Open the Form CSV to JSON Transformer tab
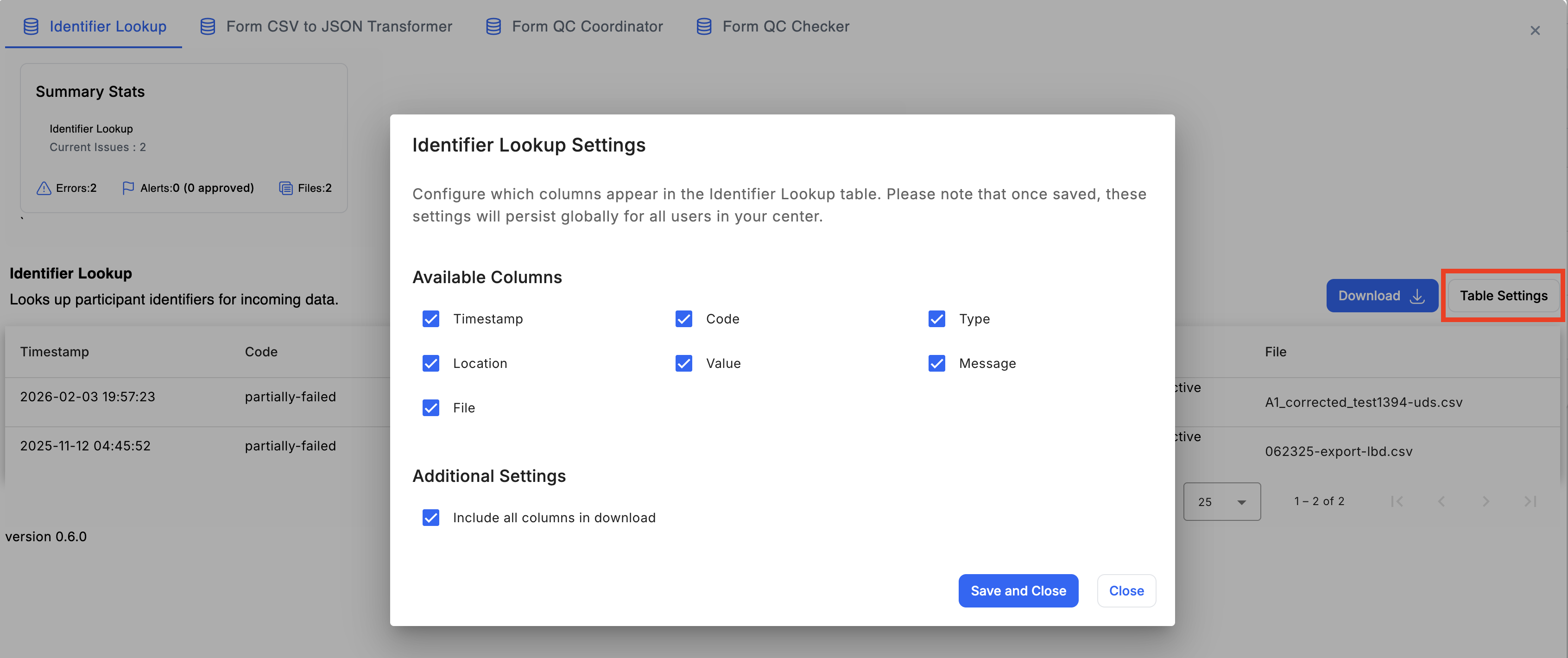 [326, 26]
